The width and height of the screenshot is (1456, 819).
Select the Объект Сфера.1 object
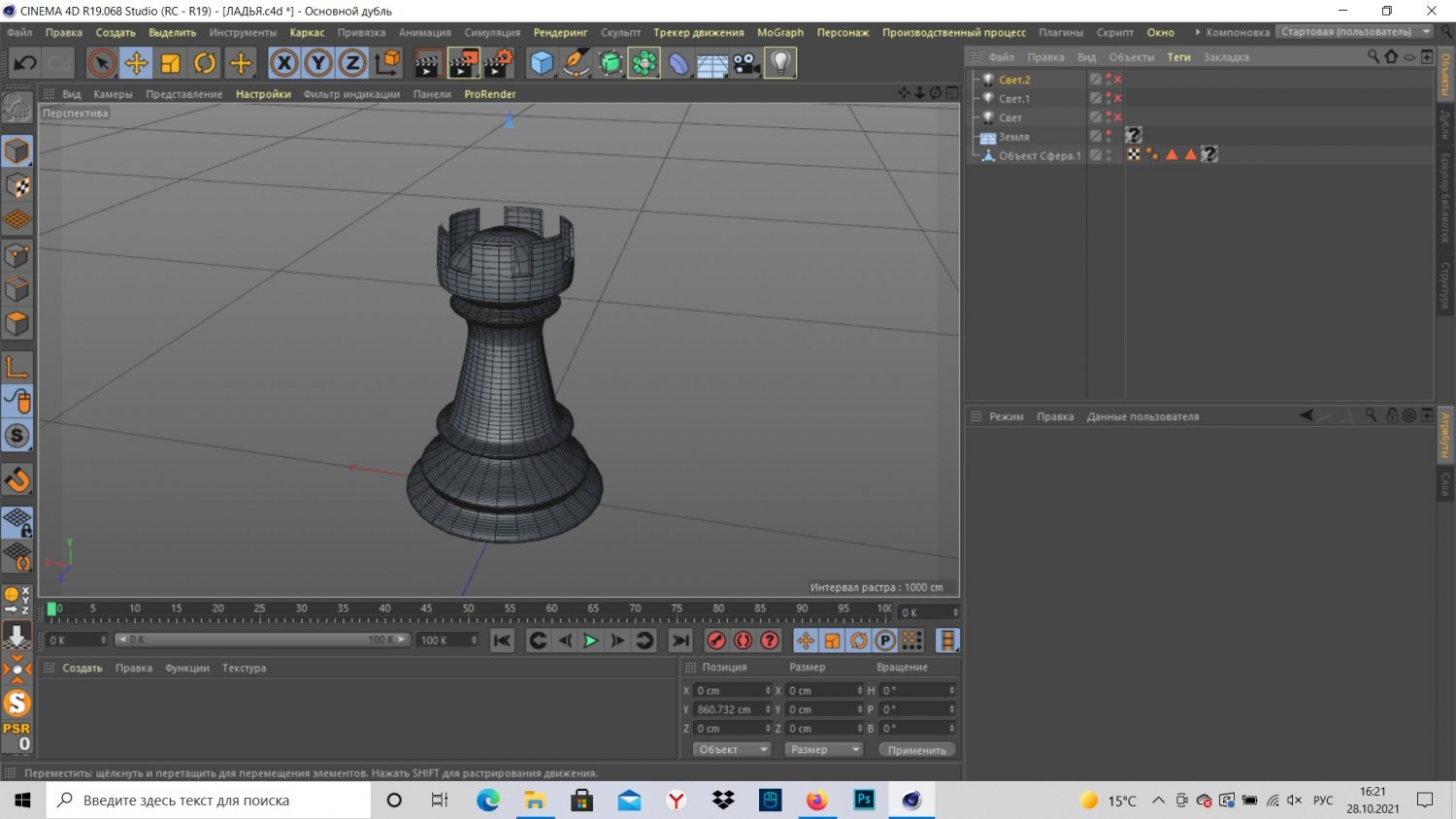pos(1040,155)
